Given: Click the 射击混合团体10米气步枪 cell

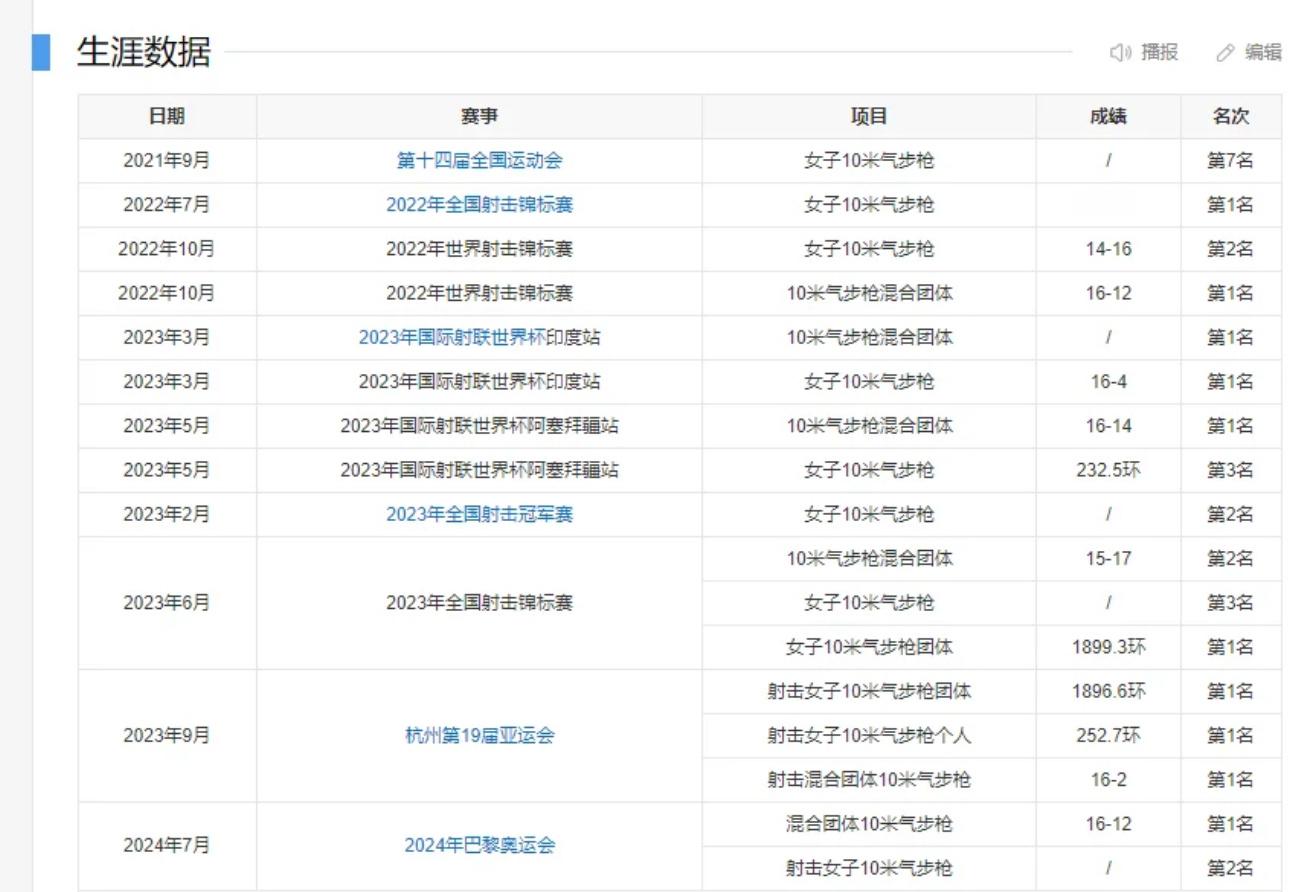Looking at the screenshot, I should point(869,779).
